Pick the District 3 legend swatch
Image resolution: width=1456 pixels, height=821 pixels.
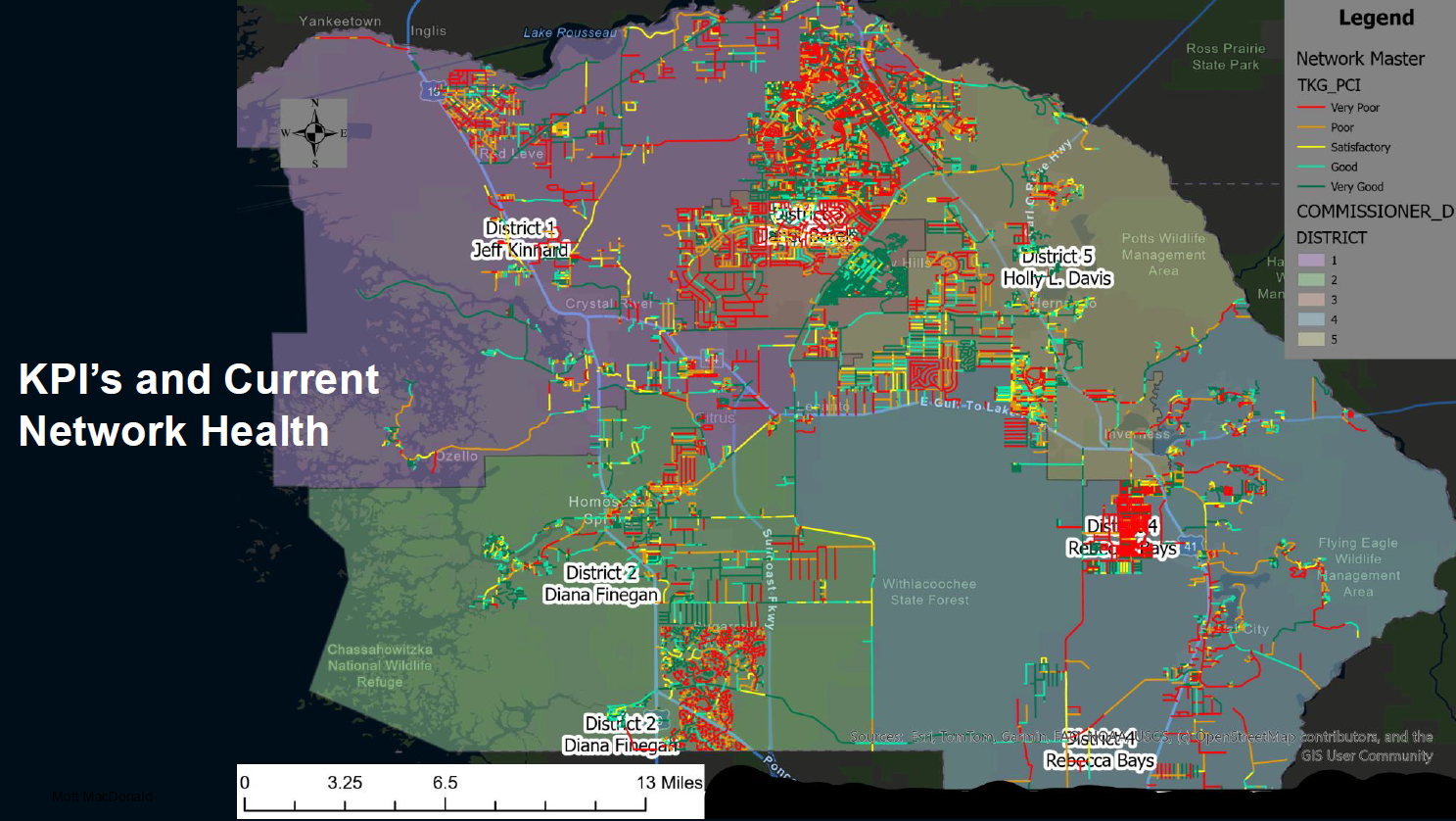pos(1310,300)
